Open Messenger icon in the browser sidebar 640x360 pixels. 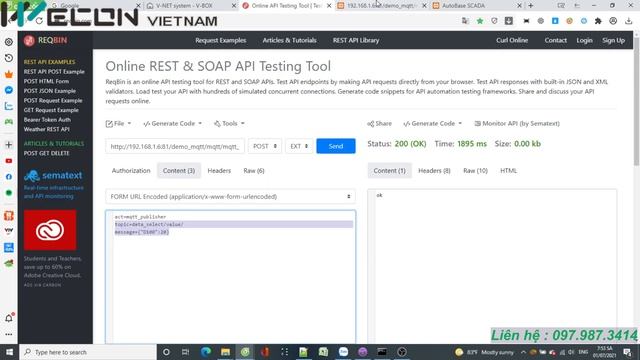click(x=9, y=90)
